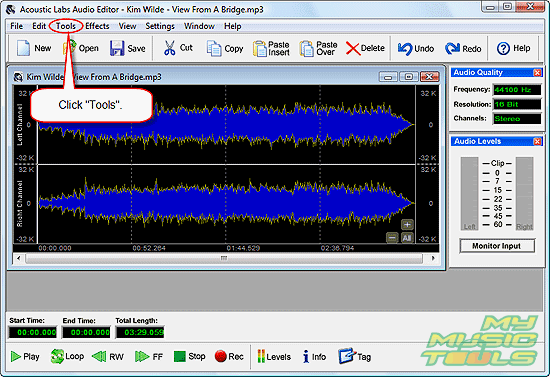Click the Start Time field
This screenshot has width=550, height=377.
(x=33, y=332)
